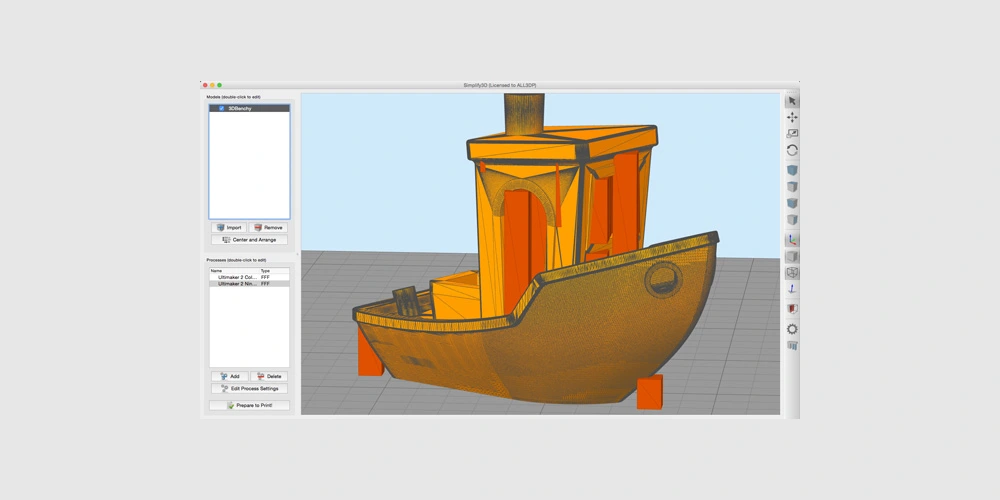Select the Ultimaker 2 Col... process row
The image size is (1000, 500).
(x=249, y=277)
